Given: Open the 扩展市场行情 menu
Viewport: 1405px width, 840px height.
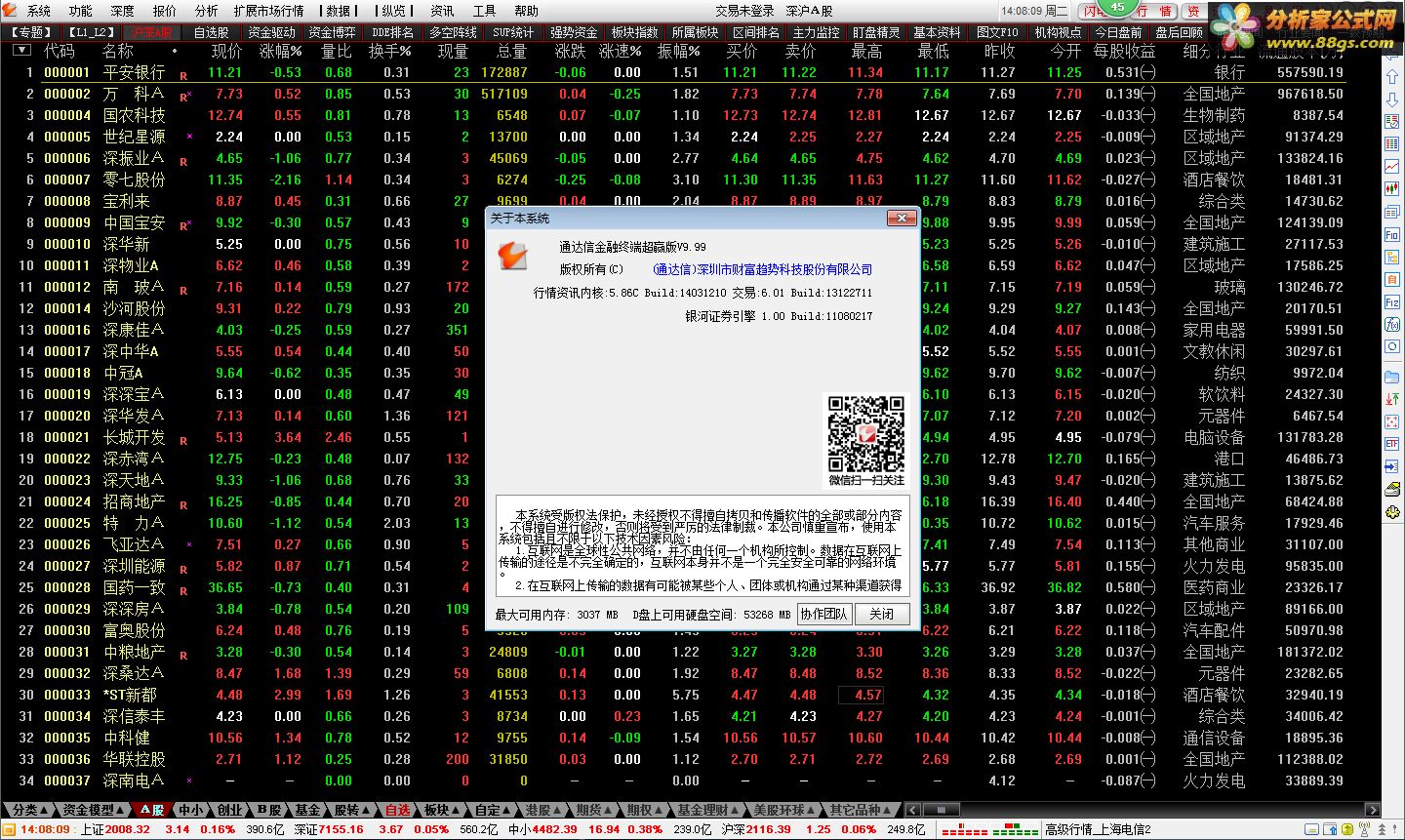Looking at the screenshot, I should 268,11.
